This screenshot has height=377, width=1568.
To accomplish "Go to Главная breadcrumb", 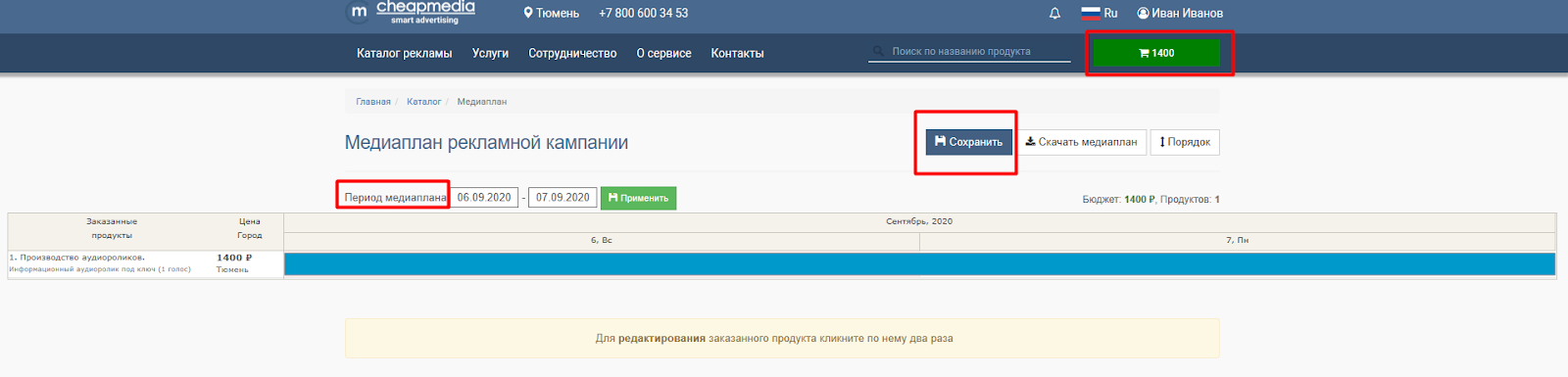I will (x=373, y=102).
